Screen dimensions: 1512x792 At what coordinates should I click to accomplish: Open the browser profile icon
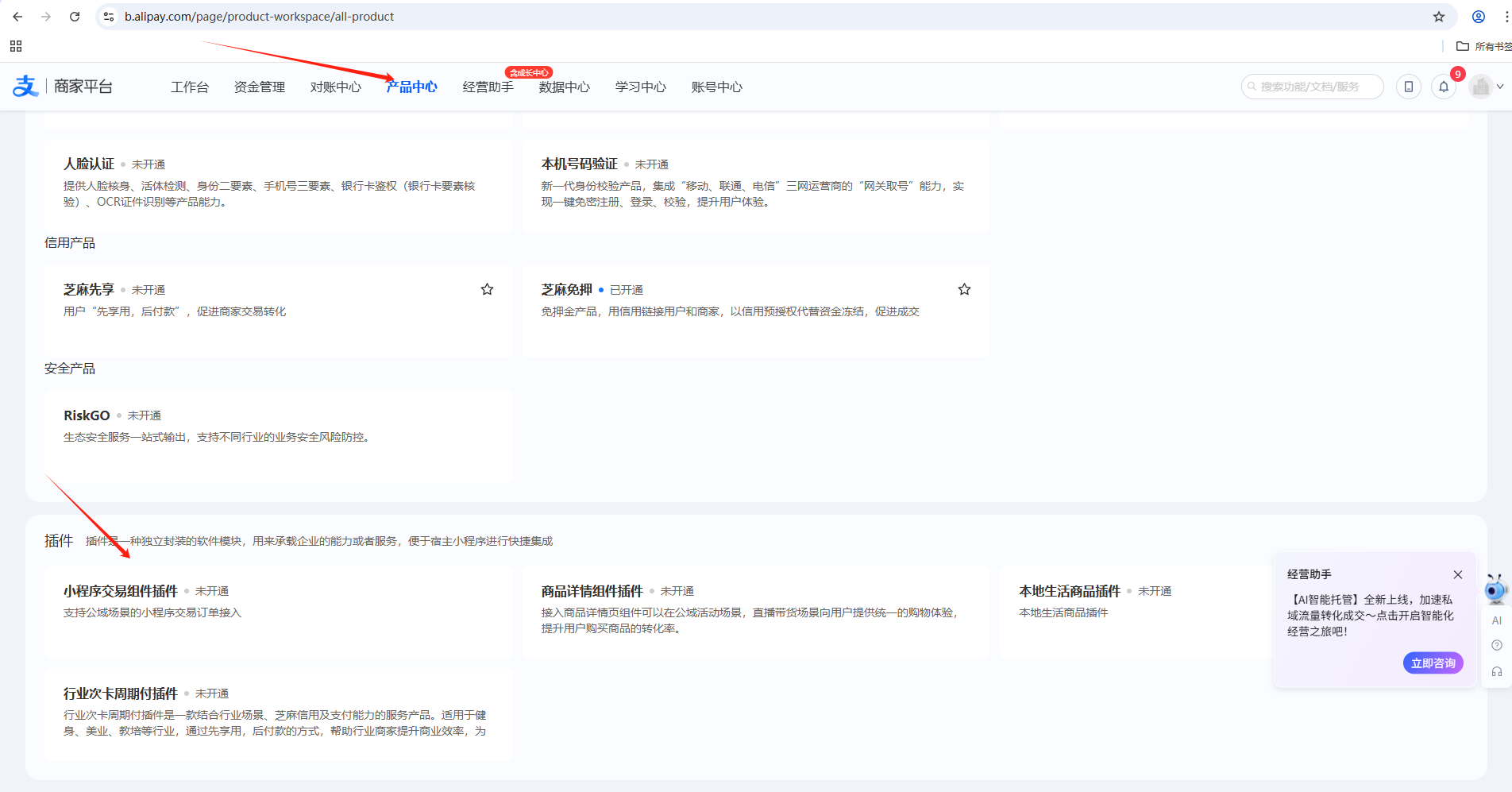coord(1479,17)
